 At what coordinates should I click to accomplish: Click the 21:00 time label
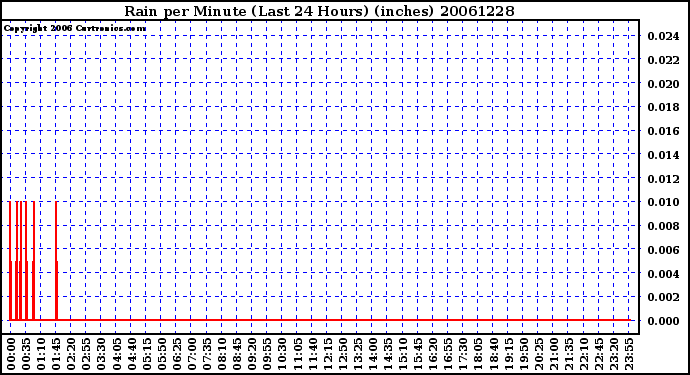coord(553,354)
